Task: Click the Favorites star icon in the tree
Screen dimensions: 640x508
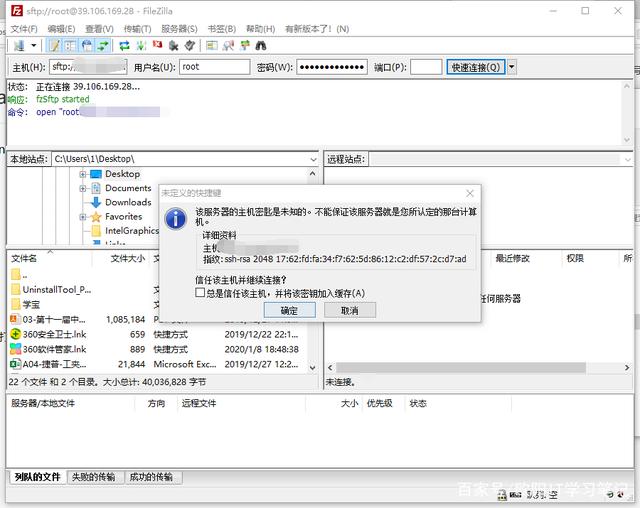Action: click(96, 217)
